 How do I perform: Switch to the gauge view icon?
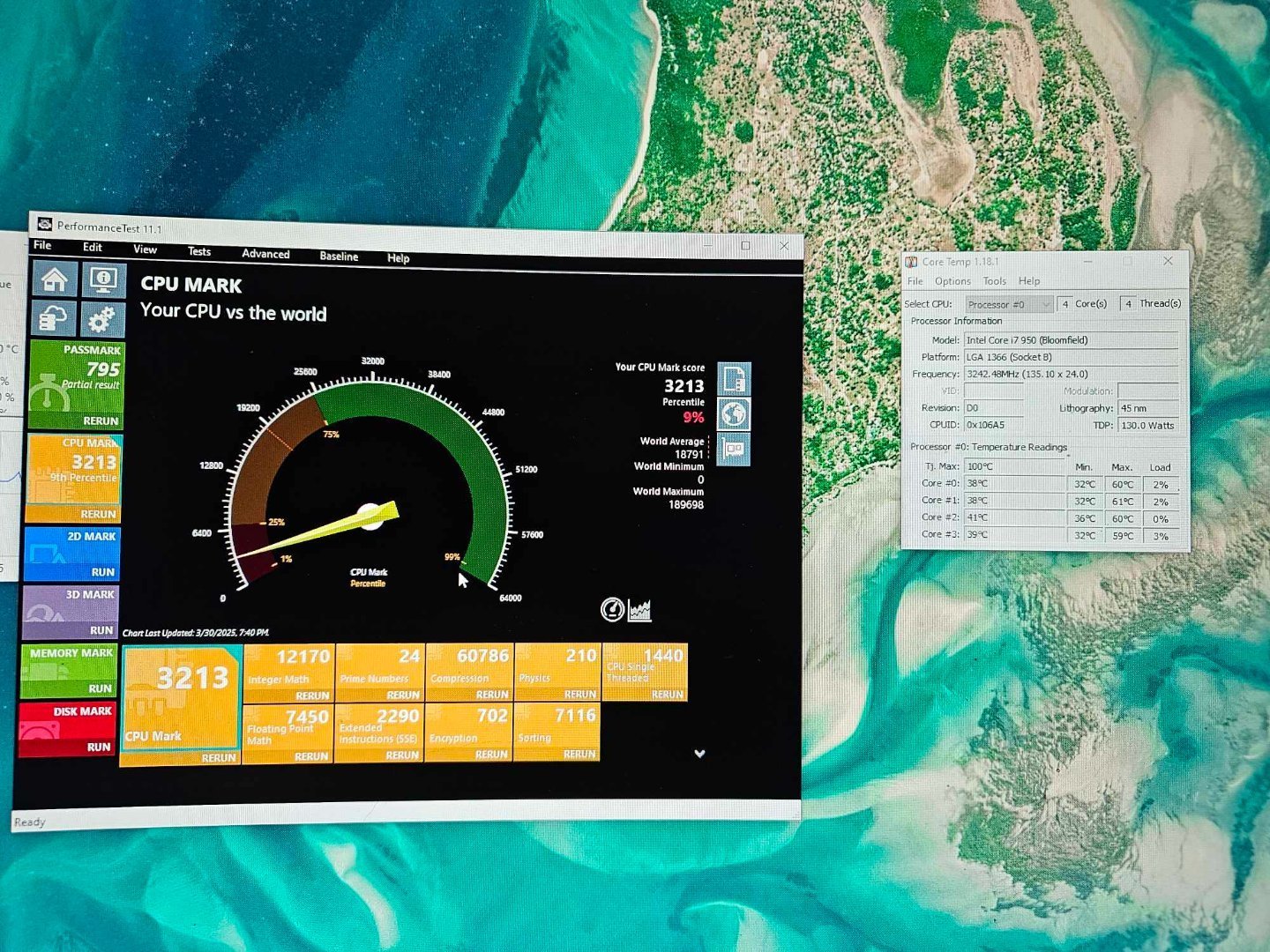612,609
